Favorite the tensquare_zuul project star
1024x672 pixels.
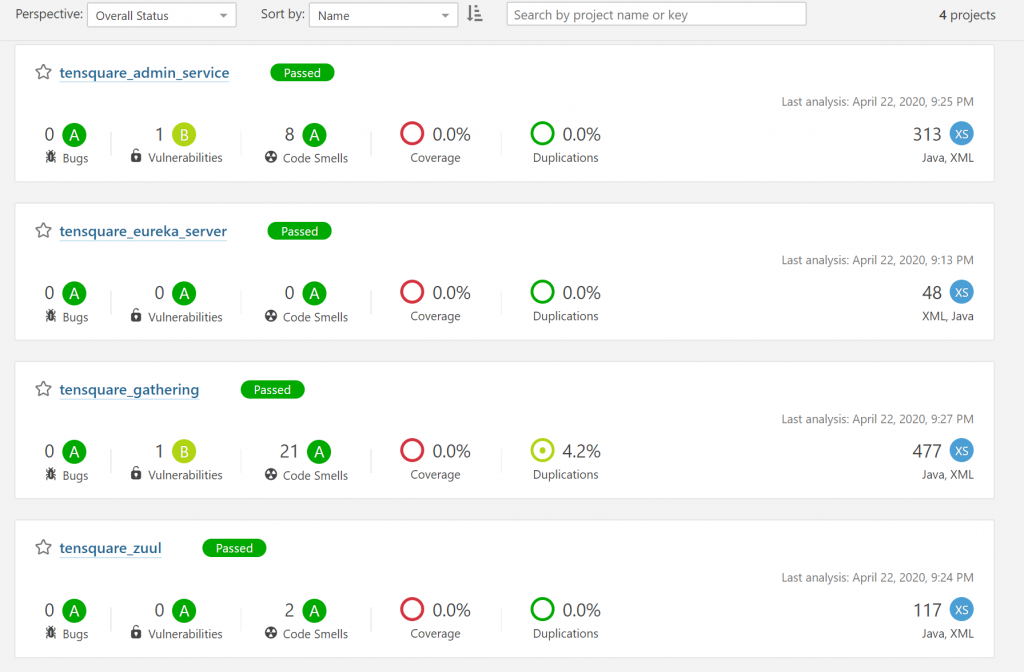click(x=43, y=547)
